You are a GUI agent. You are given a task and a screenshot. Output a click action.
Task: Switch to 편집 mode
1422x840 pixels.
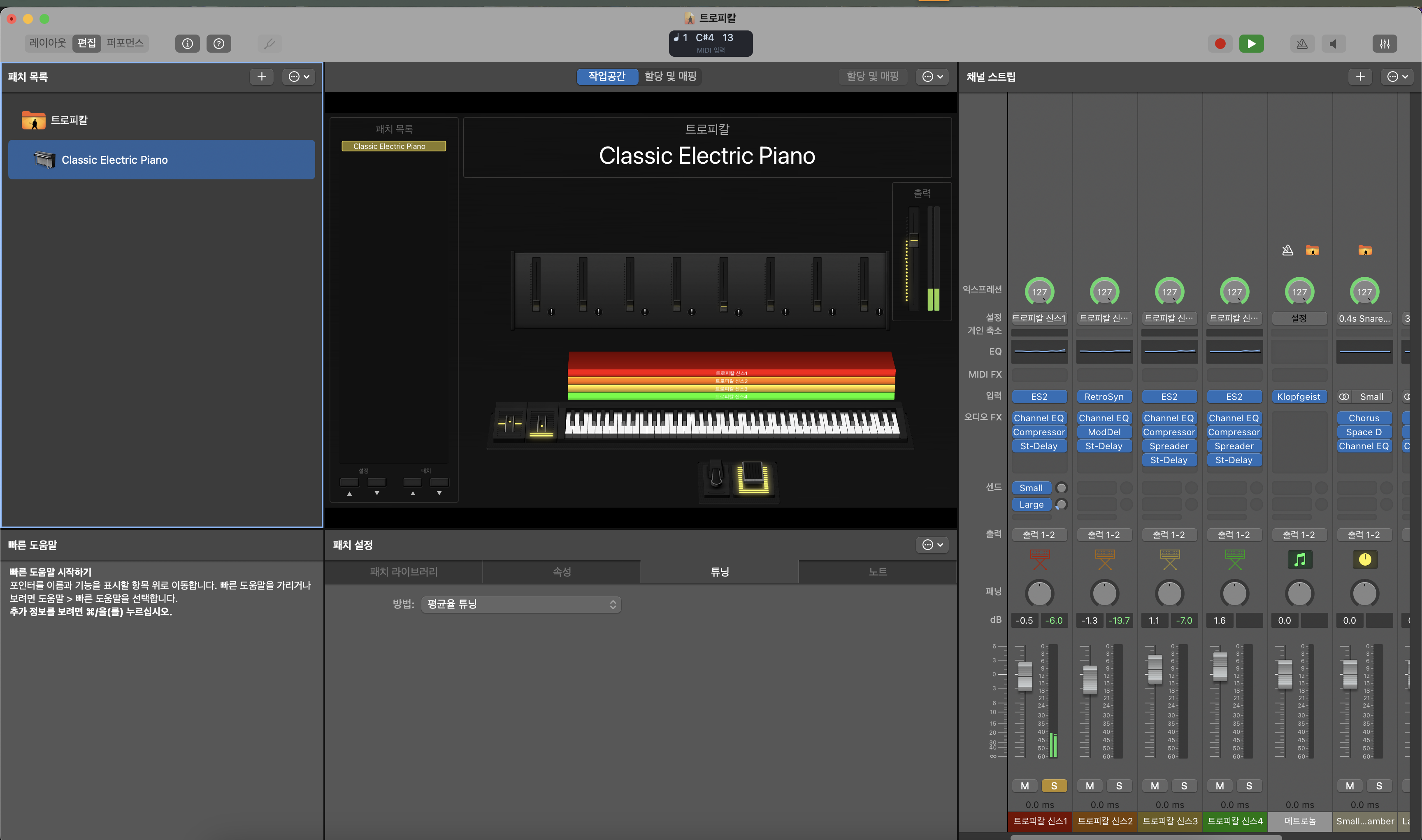click(x=86, y=43)
